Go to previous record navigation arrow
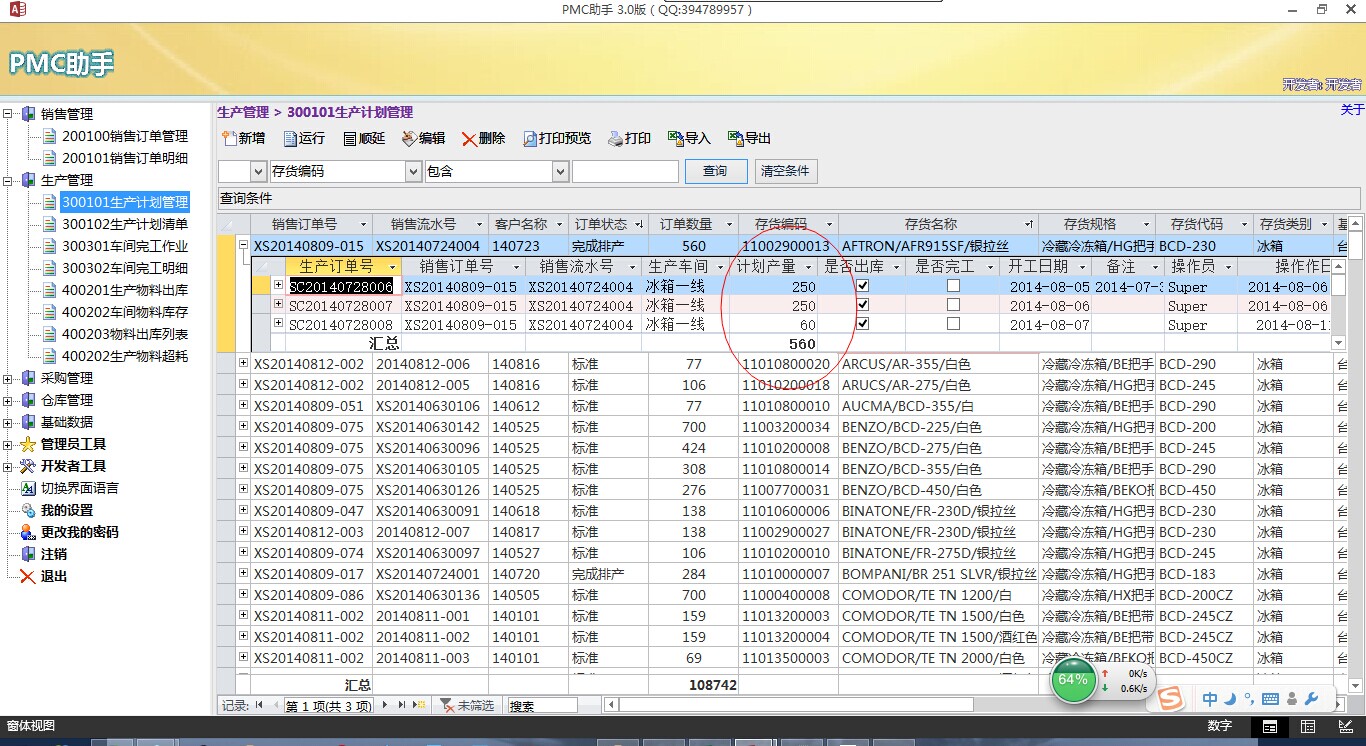1366x746 pixels. (274, 705)
